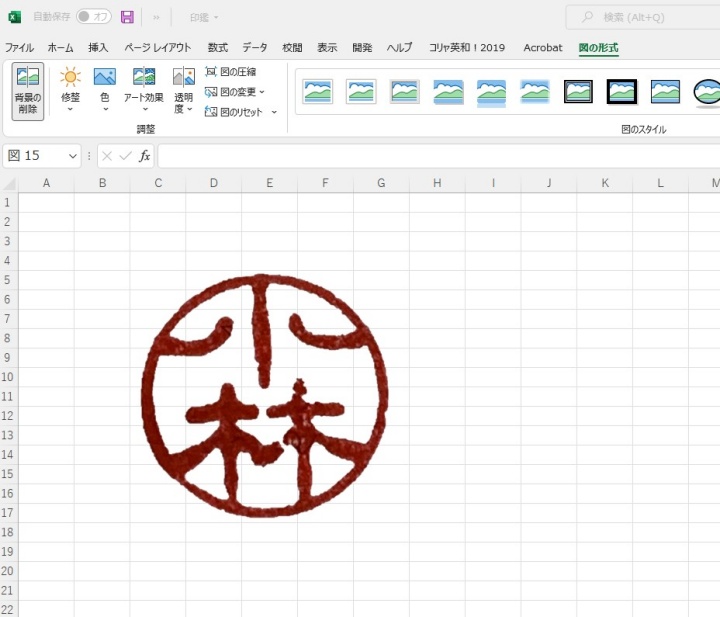Expand the 修整 dropdown chevron
Screen dimensions: 720x617
70,109
